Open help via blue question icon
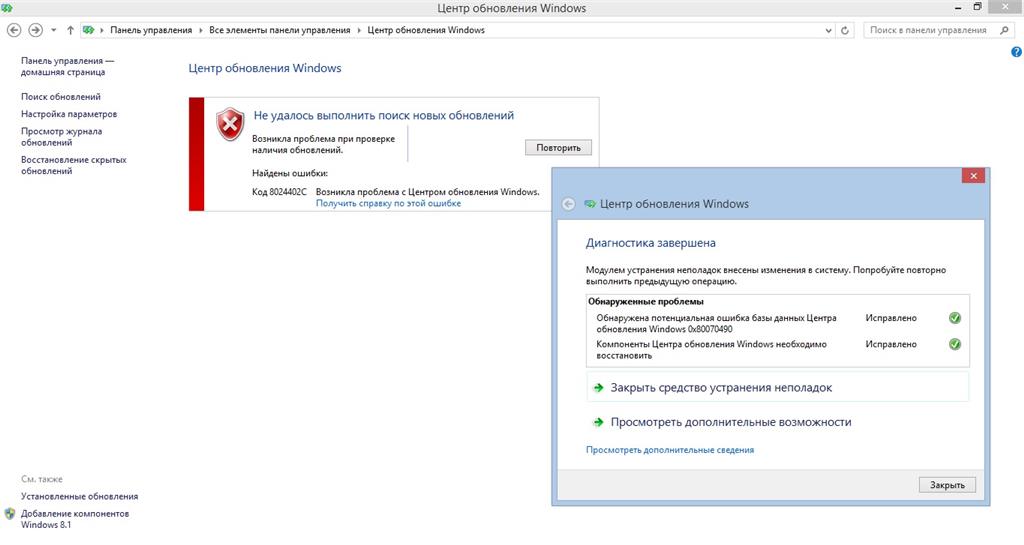The image size is (1024, 545). [1016, 52]
